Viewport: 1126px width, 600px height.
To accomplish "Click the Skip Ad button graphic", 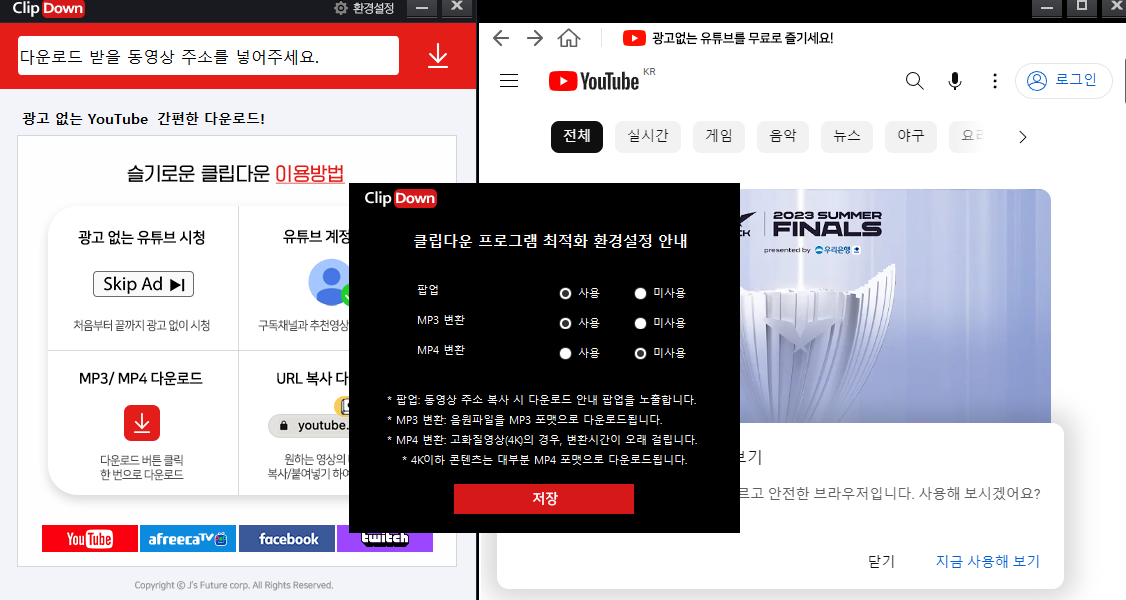I will [x=144, y=284].
